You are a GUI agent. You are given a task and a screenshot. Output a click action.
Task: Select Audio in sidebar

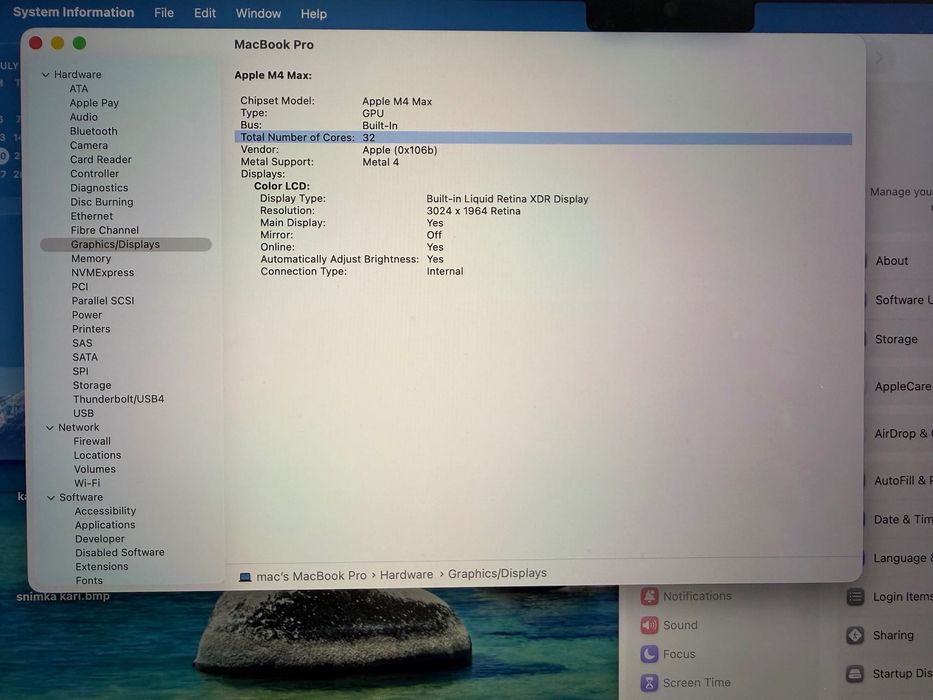point(83,117)
